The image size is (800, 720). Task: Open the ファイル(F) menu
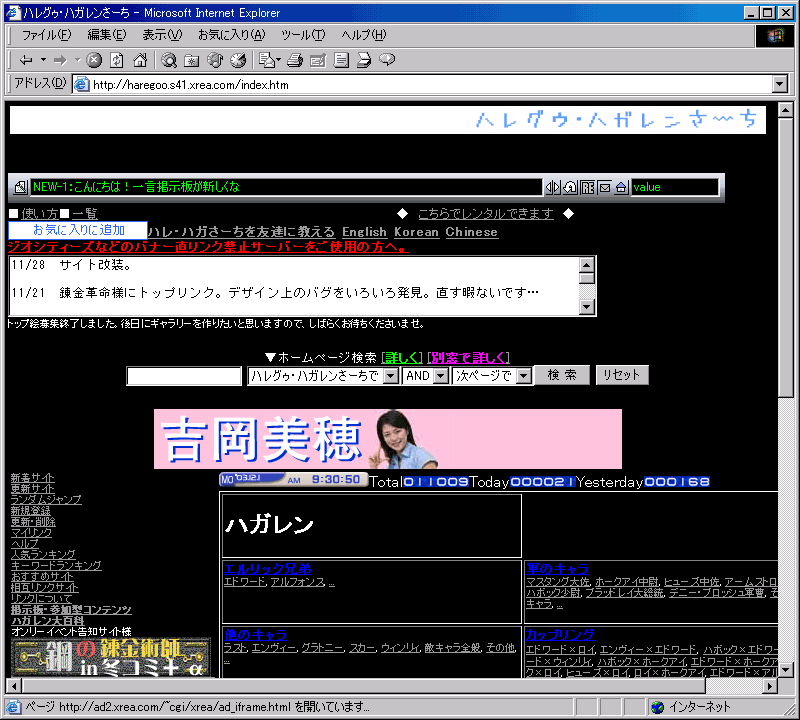[x=46, y=35]
